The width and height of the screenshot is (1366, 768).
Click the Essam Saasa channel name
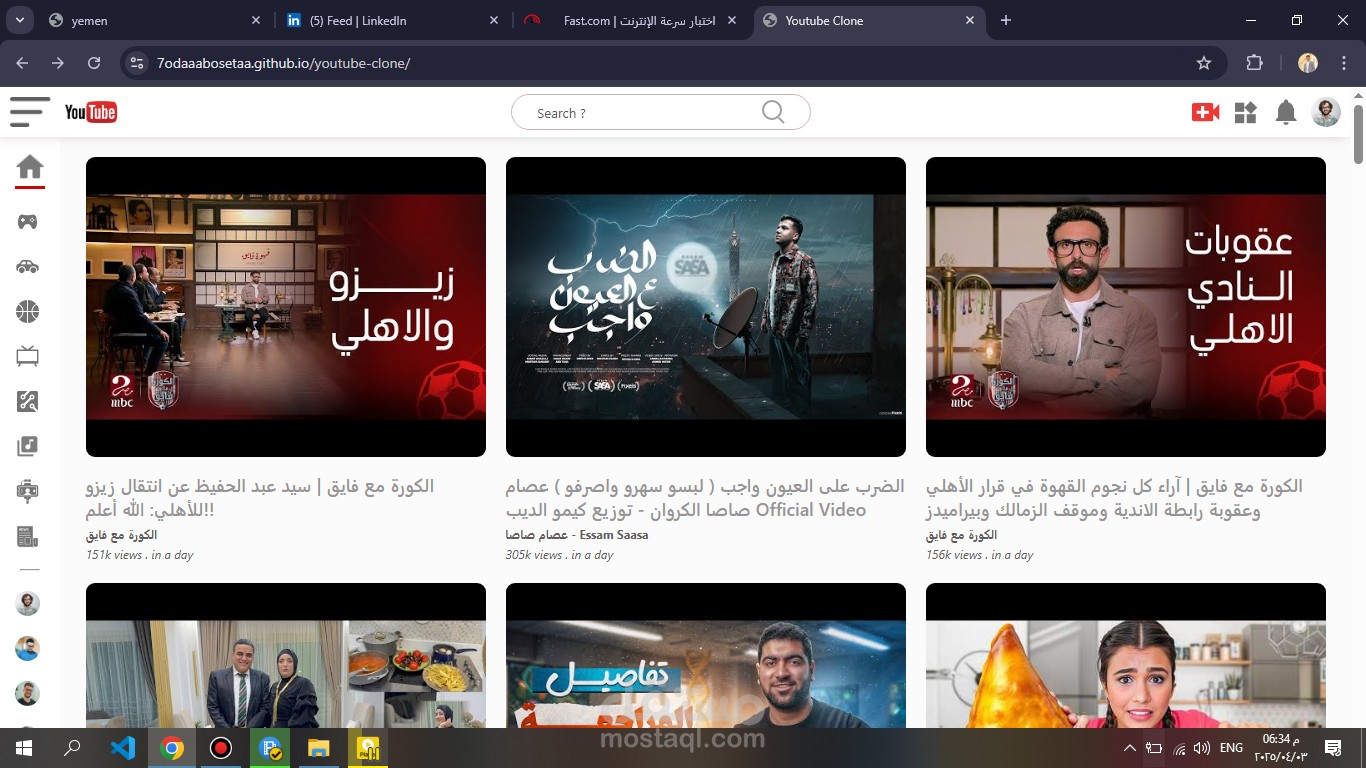[x=577, y=535]
